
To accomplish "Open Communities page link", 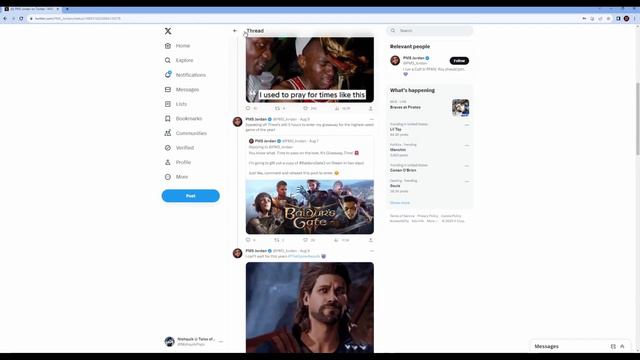I will (191, 133).
